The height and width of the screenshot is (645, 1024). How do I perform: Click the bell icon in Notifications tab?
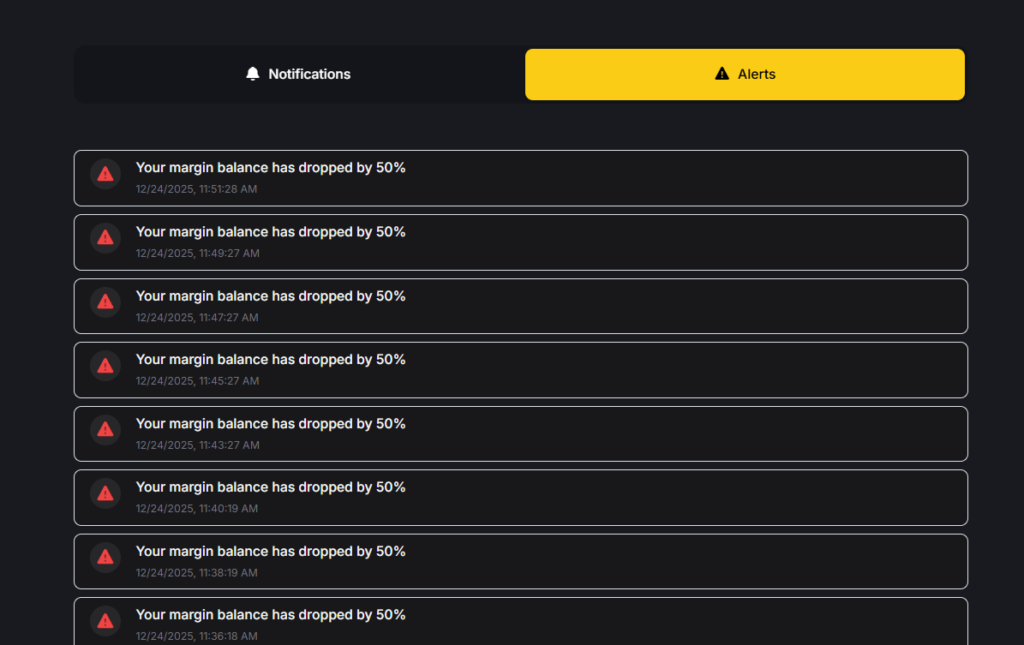pos(253,74)
